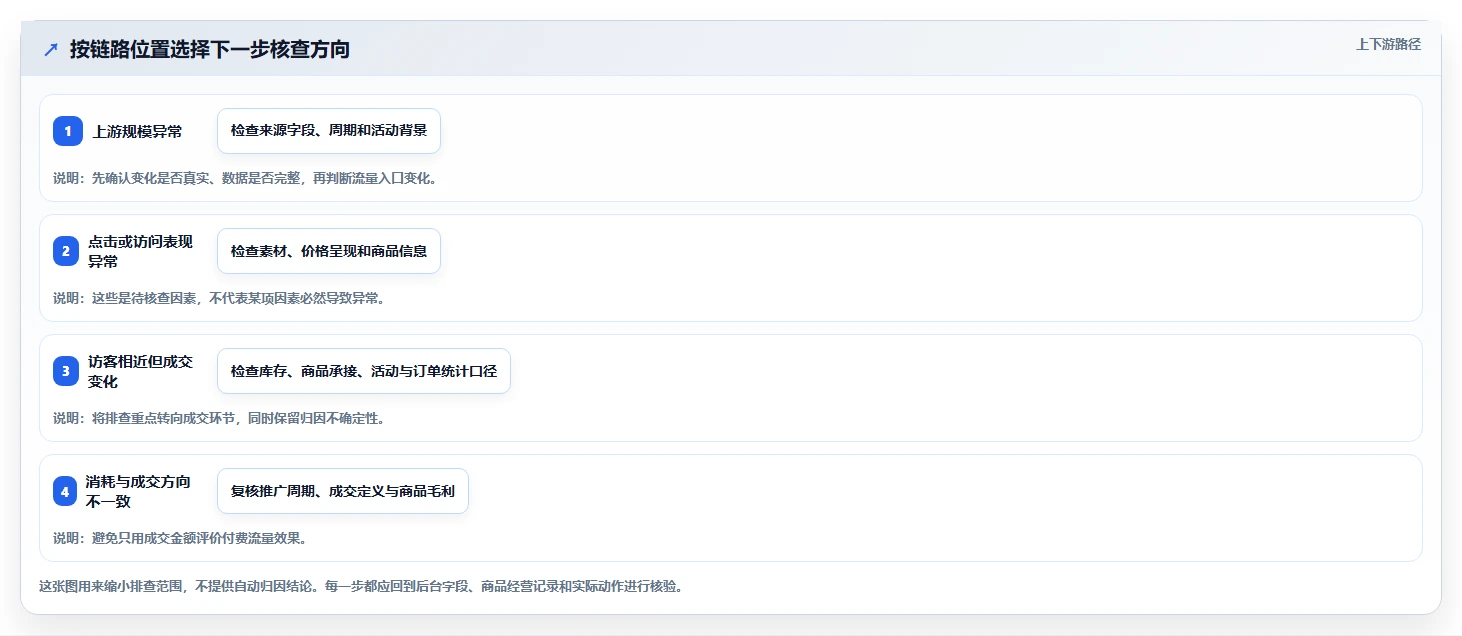This screenshot has height=636, width=1462.
Task: Click the step 3 number badge
Action: tap(66, 371)
